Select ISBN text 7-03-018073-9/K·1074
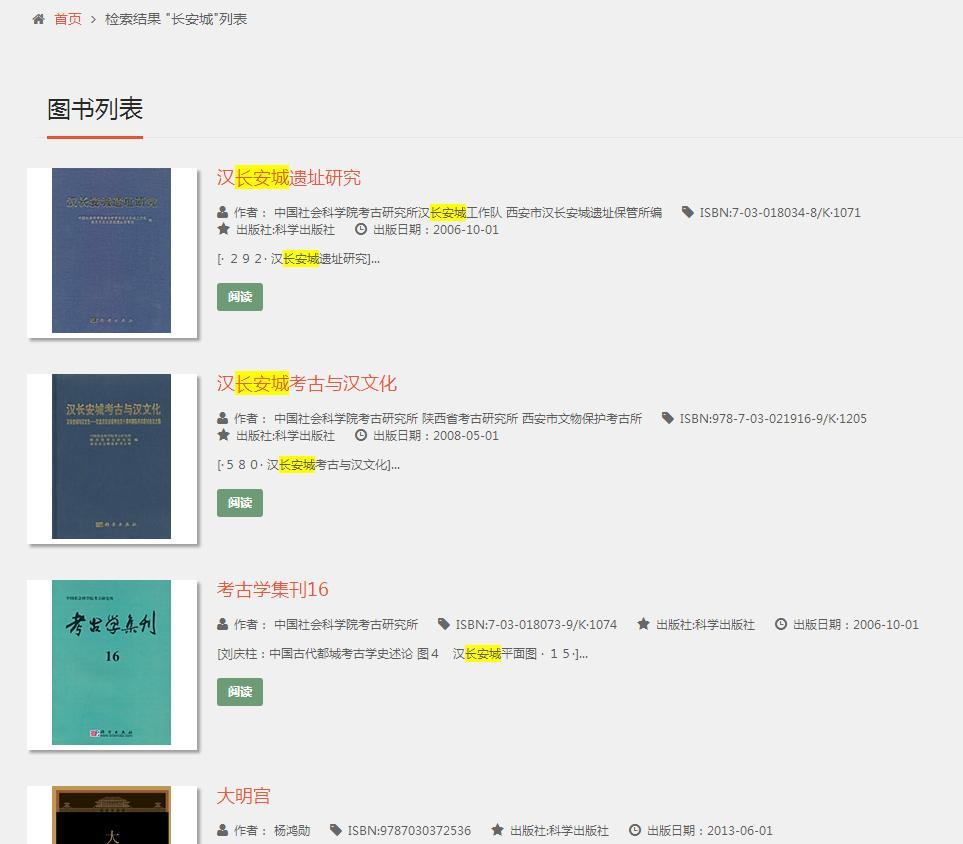This screenshot has height=844, width=963. coord(536,624)
